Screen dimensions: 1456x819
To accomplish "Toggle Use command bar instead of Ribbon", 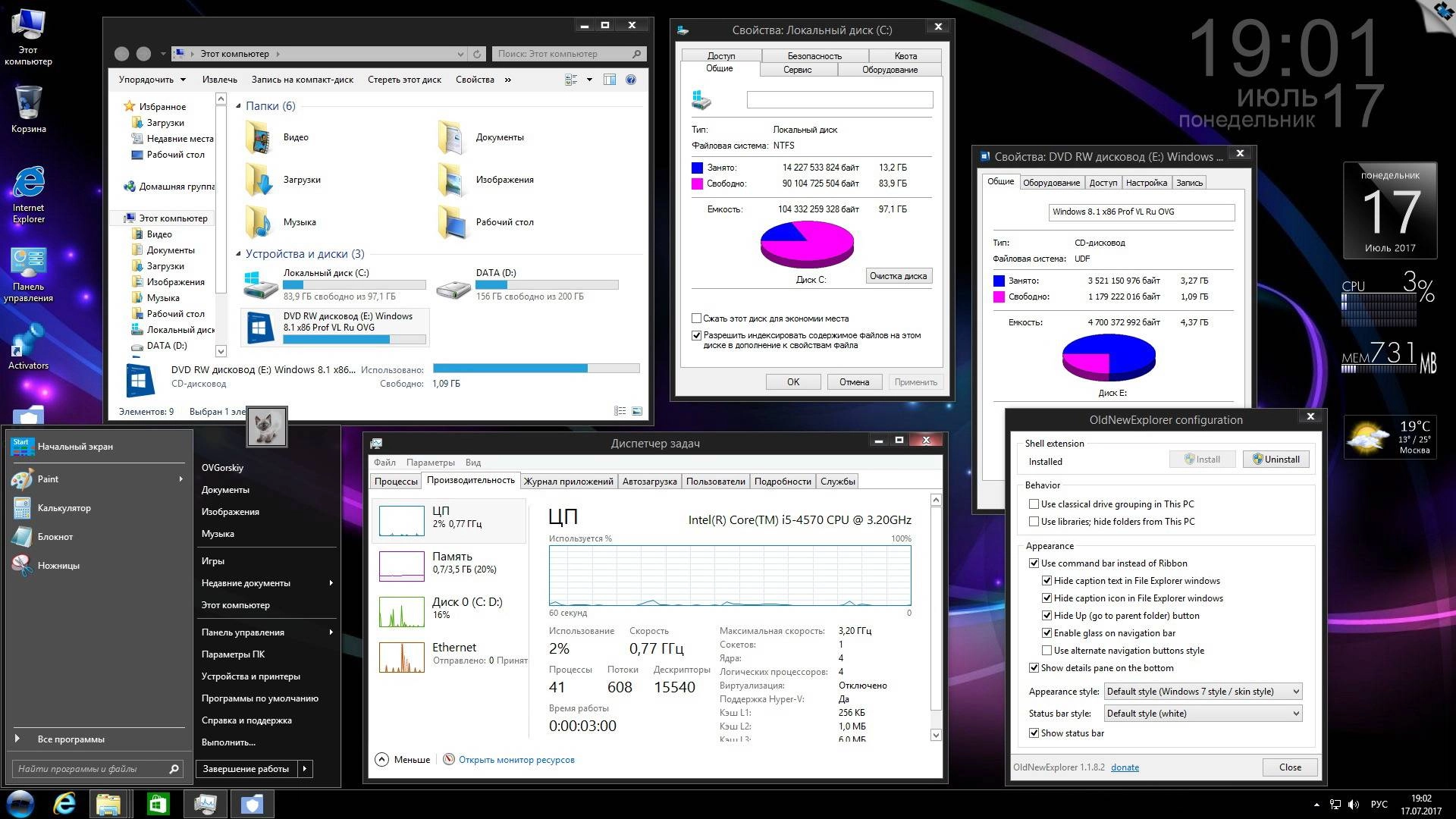I will click(x=1034, y=563).
